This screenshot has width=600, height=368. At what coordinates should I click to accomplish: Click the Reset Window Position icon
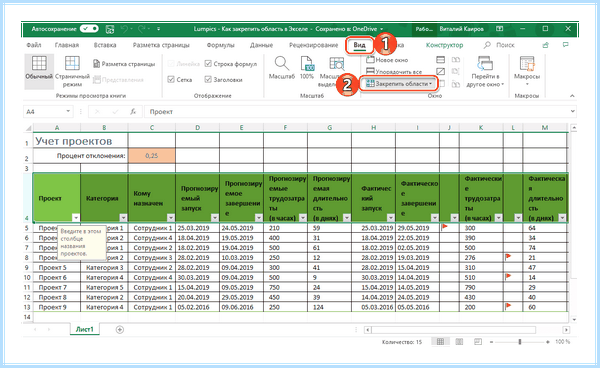(455, 84)
